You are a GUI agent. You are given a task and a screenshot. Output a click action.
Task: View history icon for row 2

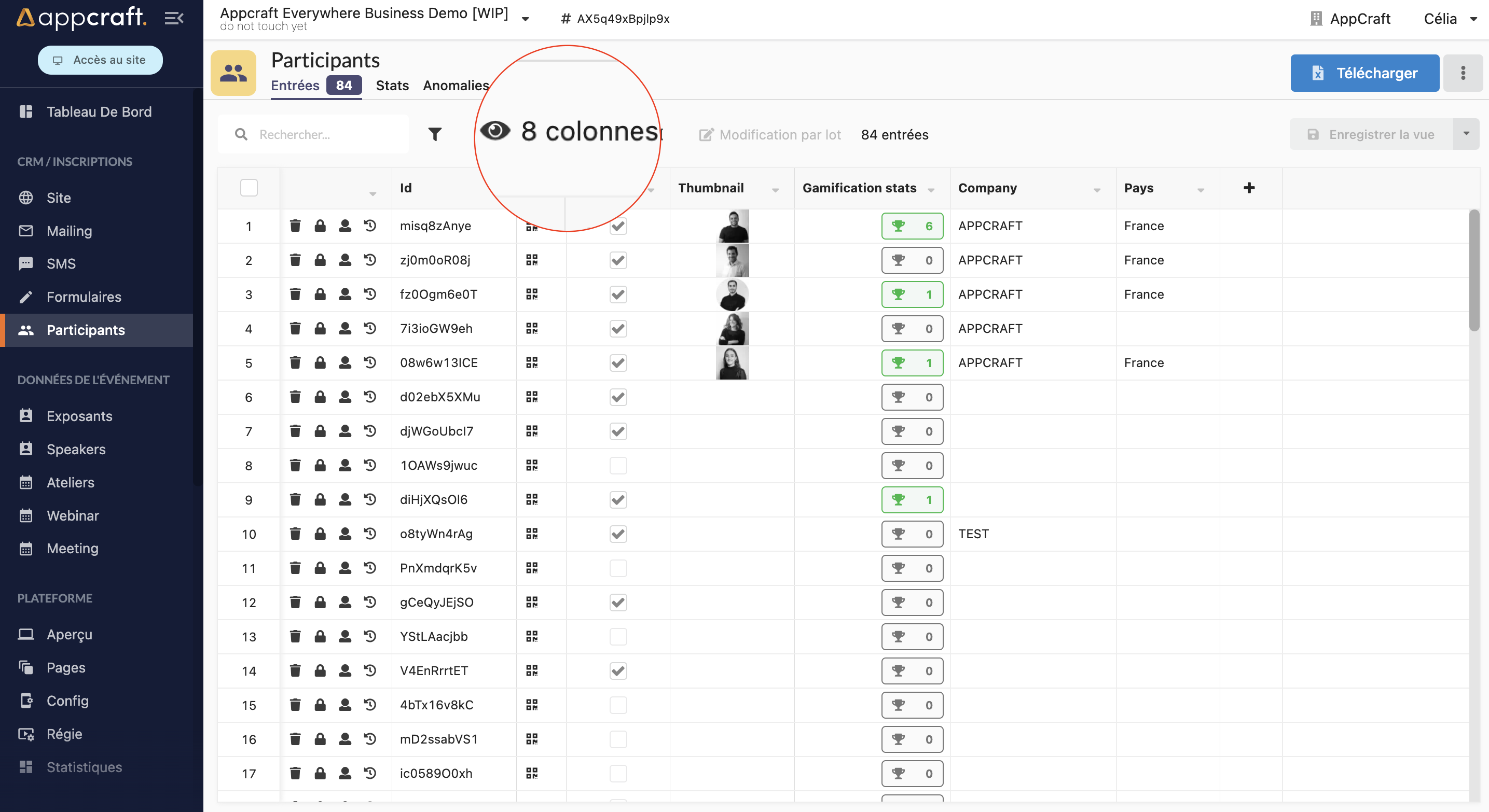click(x=370, y=260)
